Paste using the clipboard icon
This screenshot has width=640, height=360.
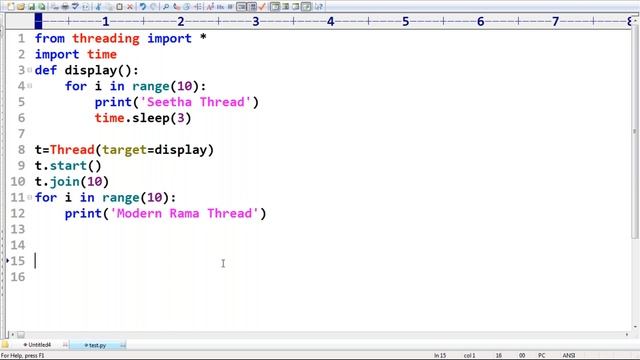[x=119, y=7]
